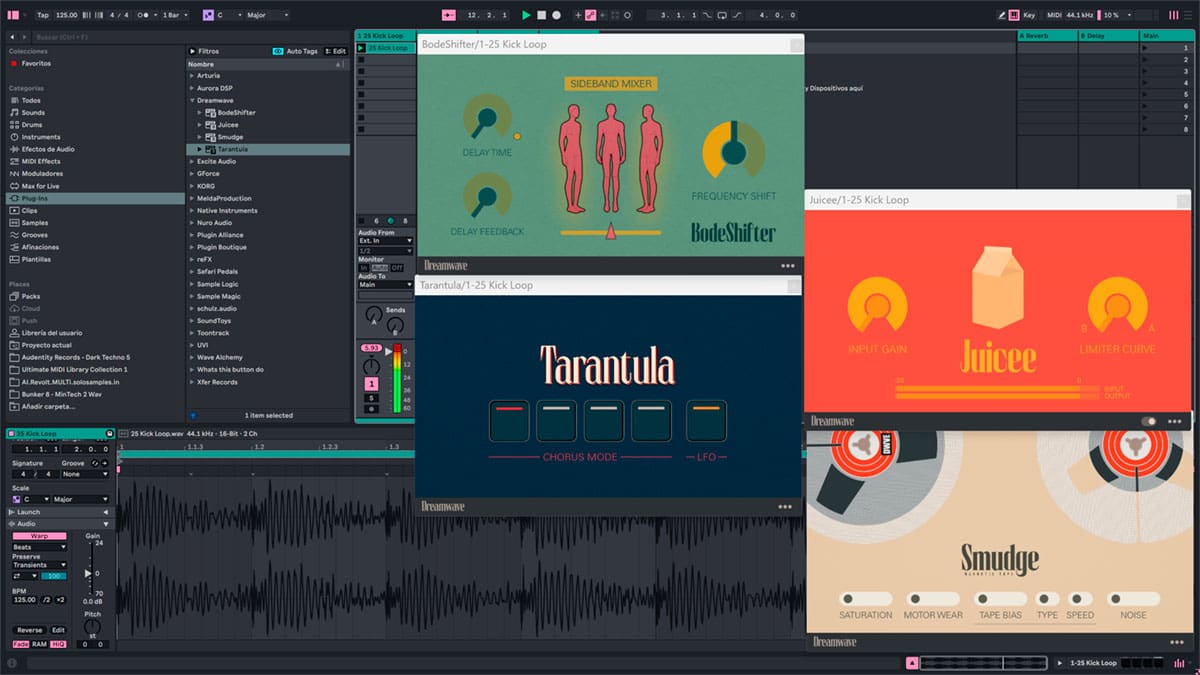
Task: Adjust the BodeShifter Delay Time knob
Action: pyautogui.click(x=487, y=120)
